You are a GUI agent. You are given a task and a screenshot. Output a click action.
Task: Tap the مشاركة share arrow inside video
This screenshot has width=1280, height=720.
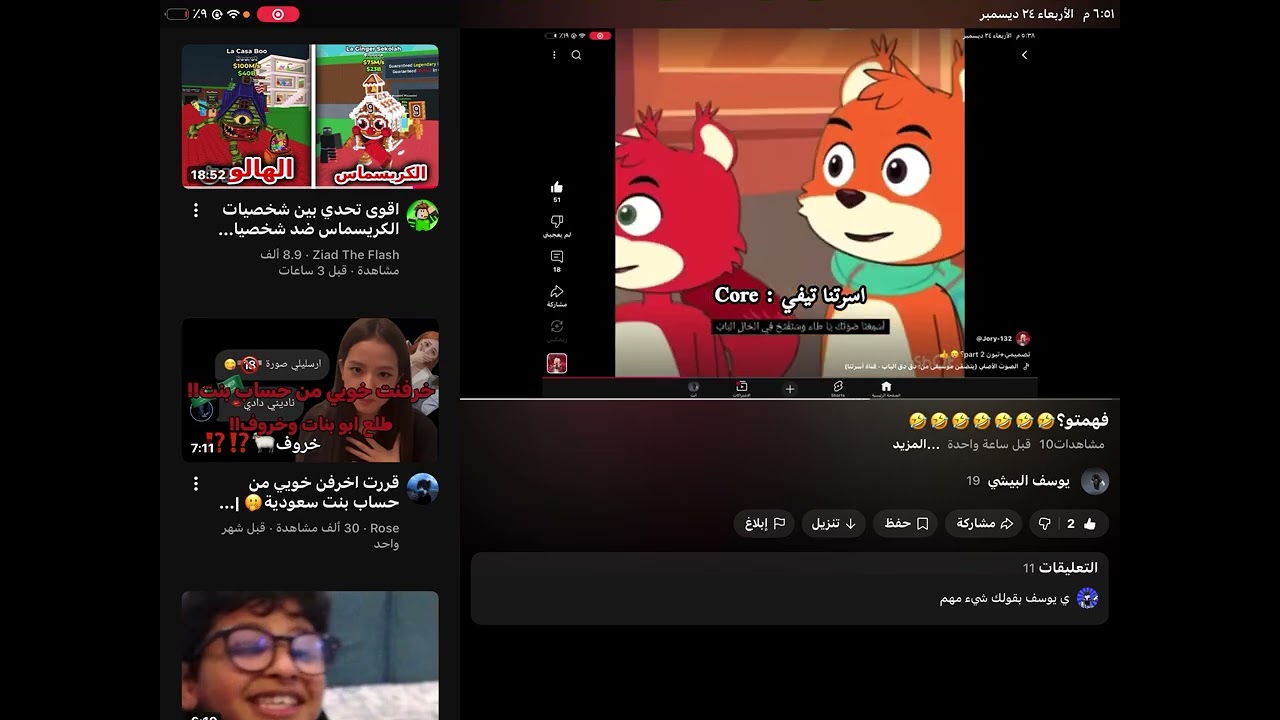click(557, 292)
